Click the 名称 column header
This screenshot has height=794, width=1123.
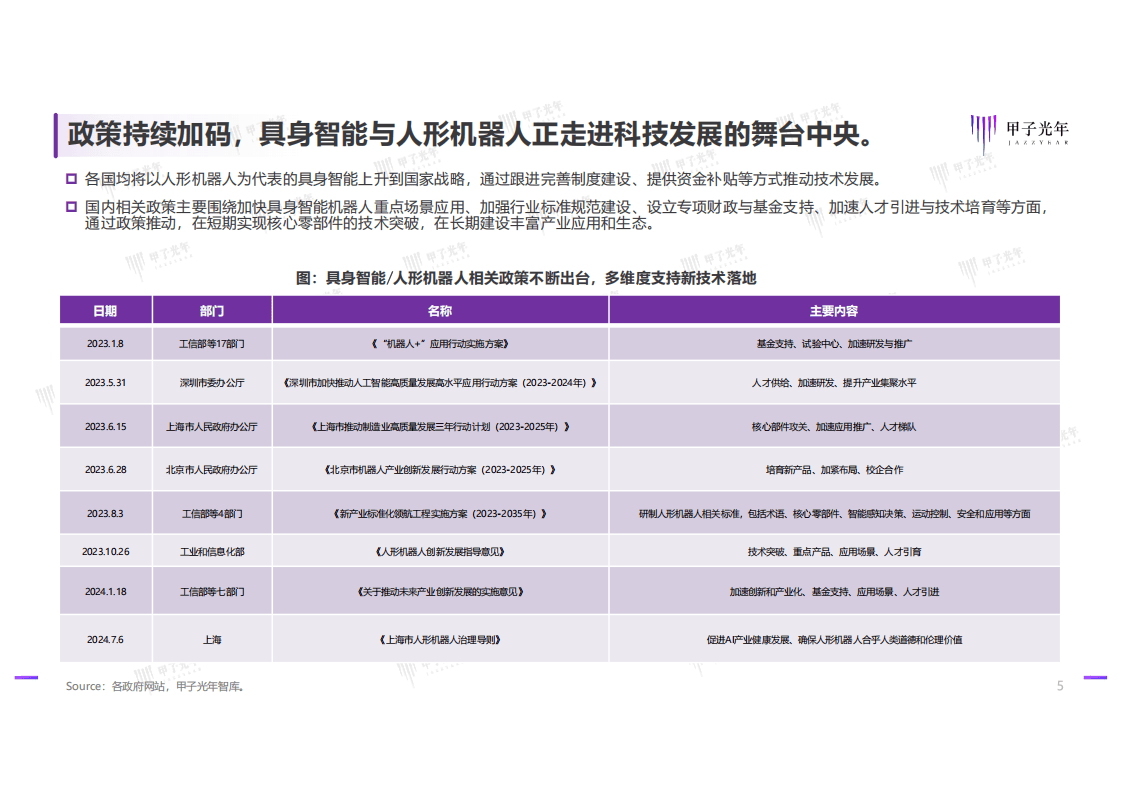(438, 310)
